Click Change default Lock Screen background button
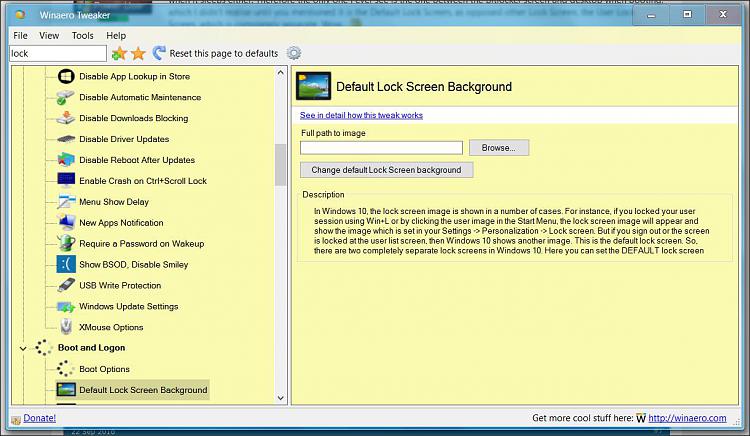 (x=386, y=170)
